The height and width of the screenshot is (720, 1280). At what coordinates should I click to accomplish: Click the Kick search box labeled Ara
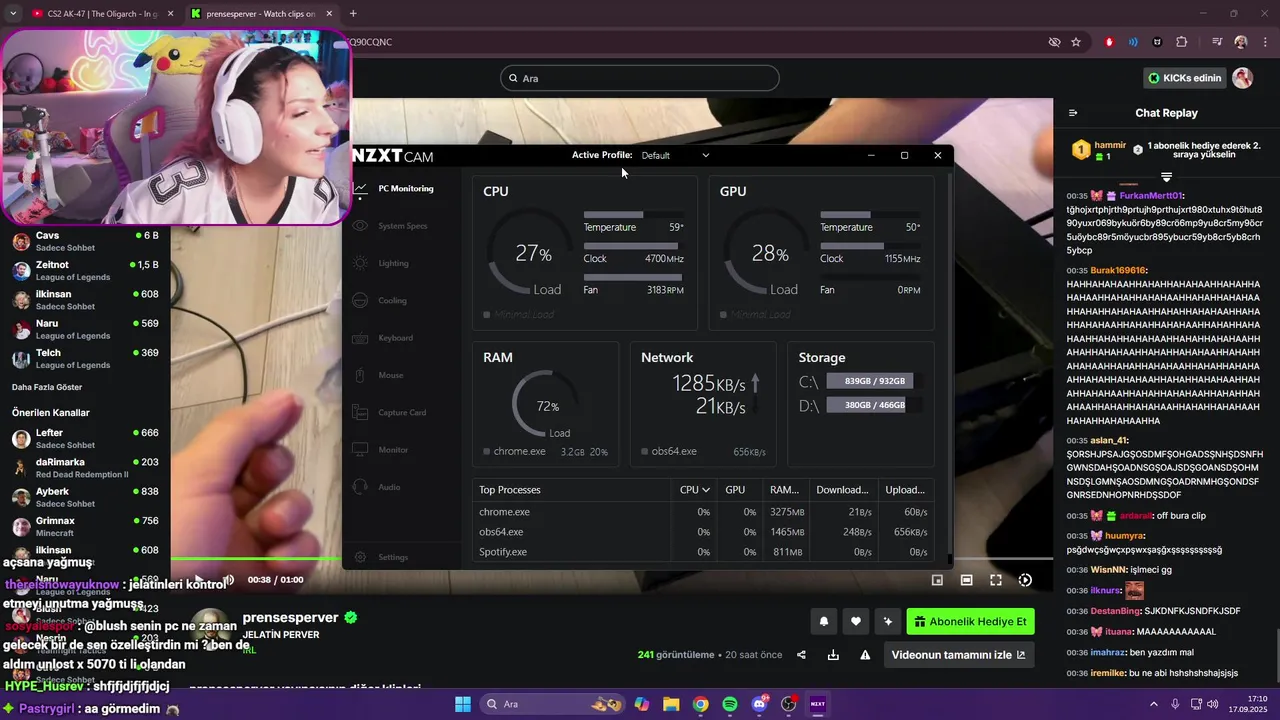pyautogui.click(x=640, y=78)
